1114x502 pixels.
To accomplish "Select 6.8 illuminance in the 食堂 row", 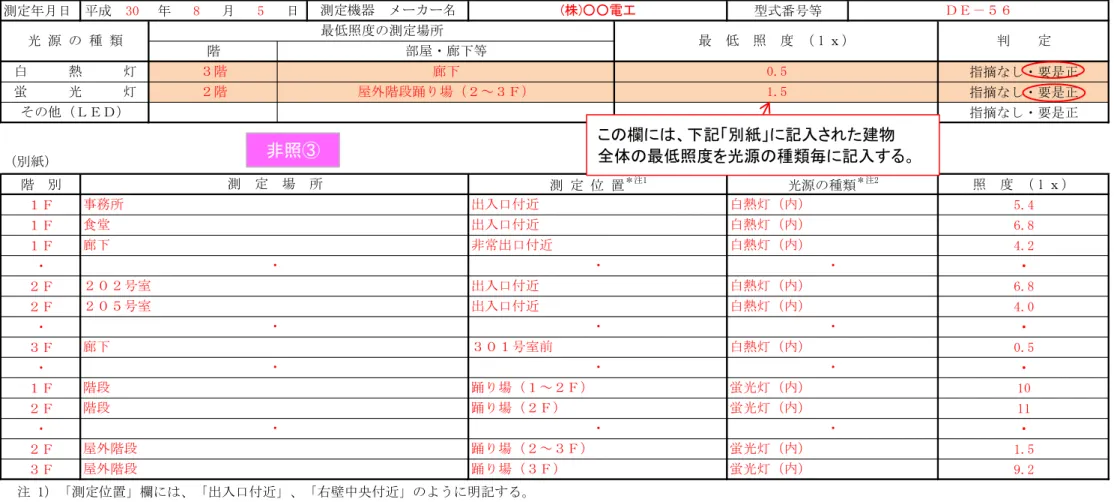I will click(1024, 224).
